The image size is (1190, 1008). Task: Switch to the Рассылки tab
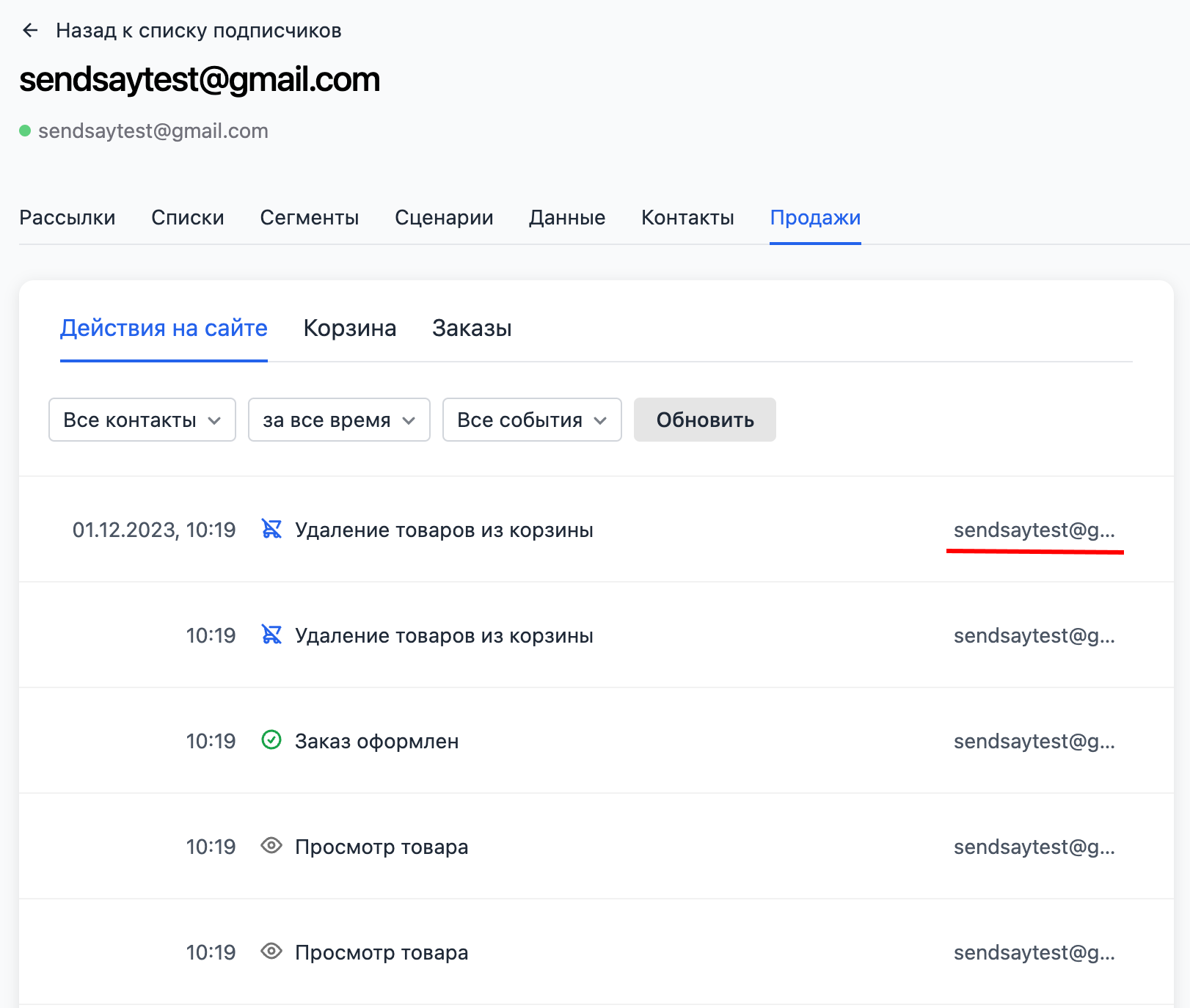67,218
